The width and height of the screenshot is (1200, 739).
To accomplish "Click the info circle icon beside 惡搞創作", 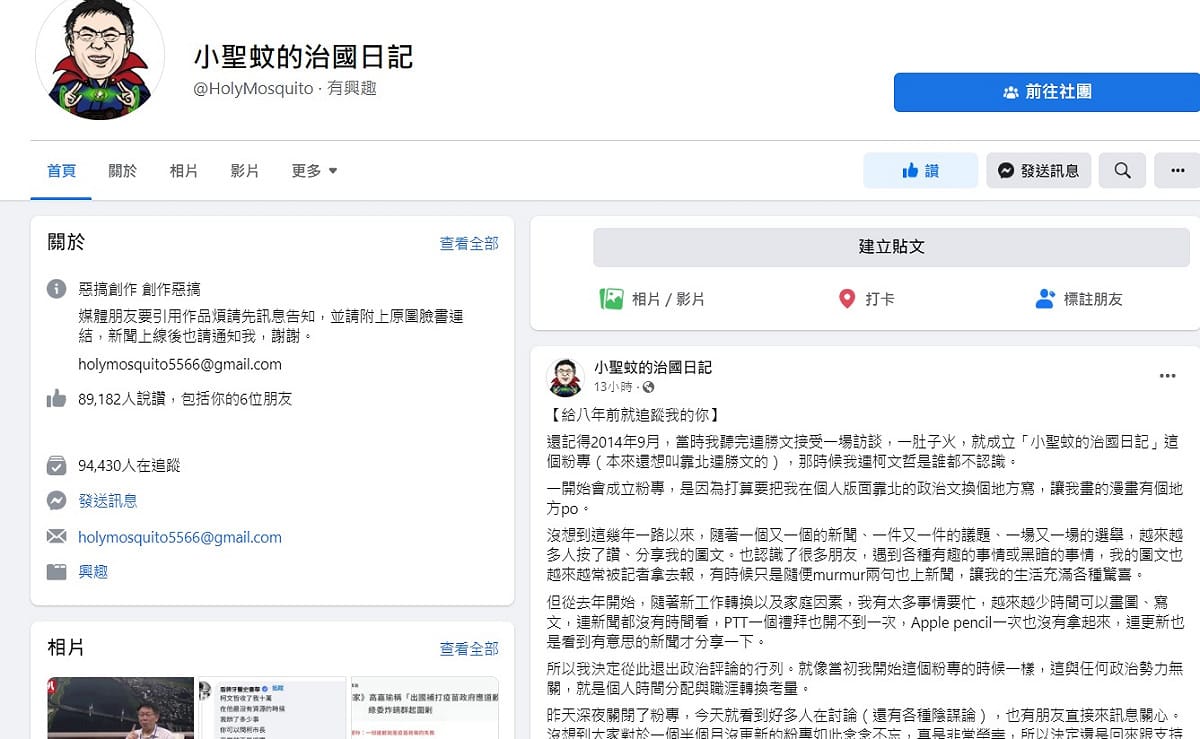I will tap(57, 289).
